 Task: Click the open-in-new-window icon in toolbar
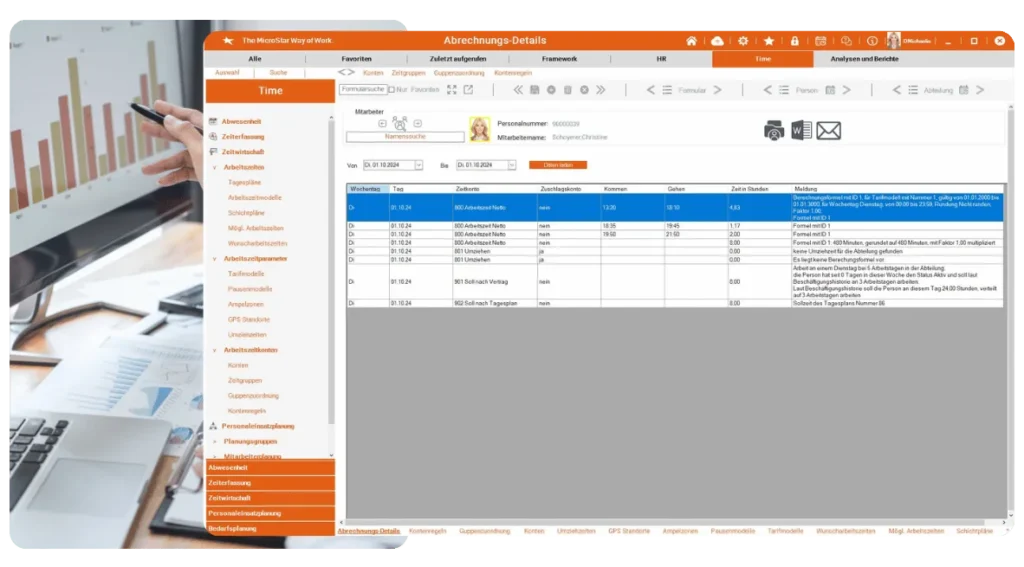pos(468,89)
